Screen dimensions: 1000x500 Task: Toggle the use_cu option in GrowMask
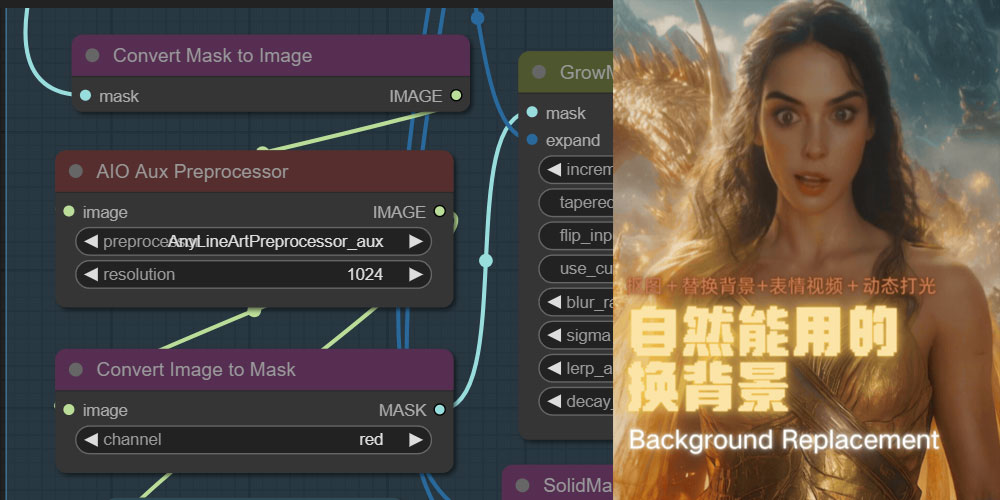tap(577, 269)
